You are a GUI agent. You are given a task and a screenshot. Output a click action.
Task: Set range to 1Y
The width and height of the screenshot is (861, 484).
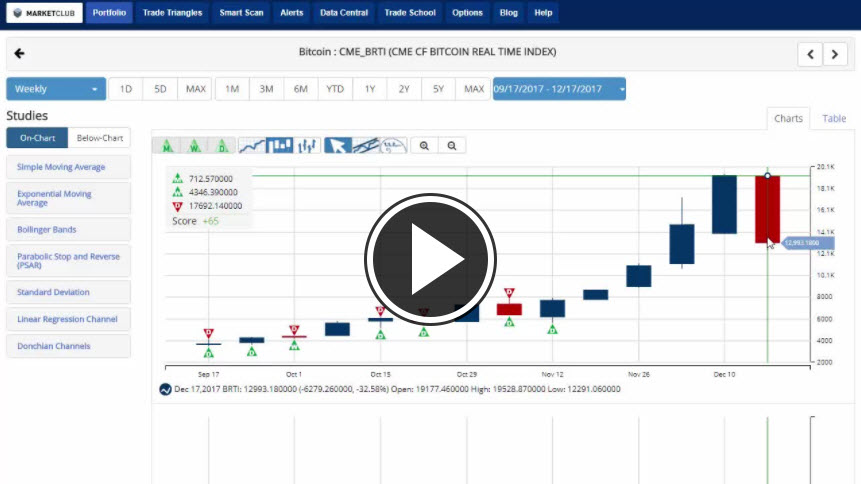point(370,89)
